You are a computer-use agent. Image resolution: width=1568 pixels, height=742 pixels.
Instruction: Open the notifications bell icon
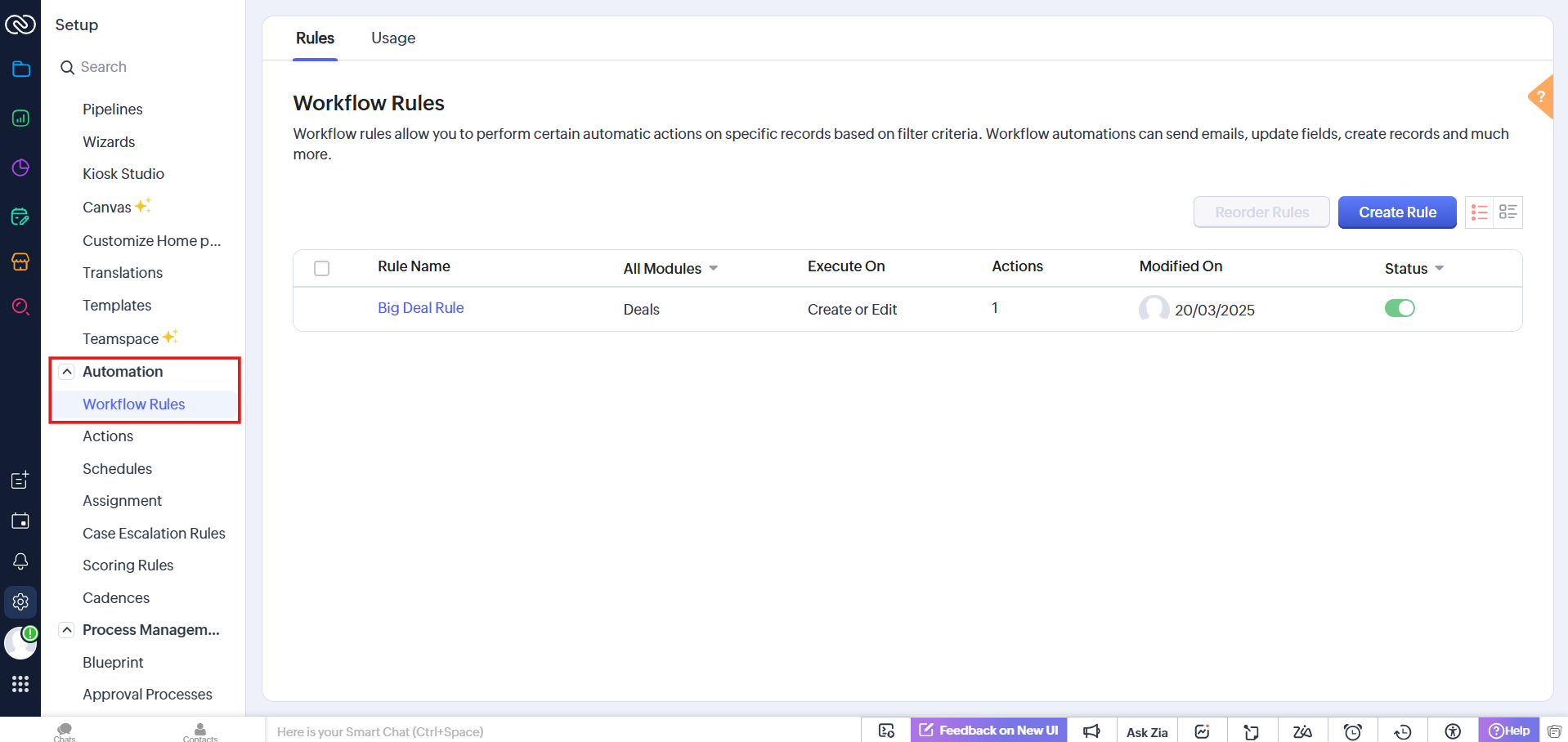[x=20, y=561]
